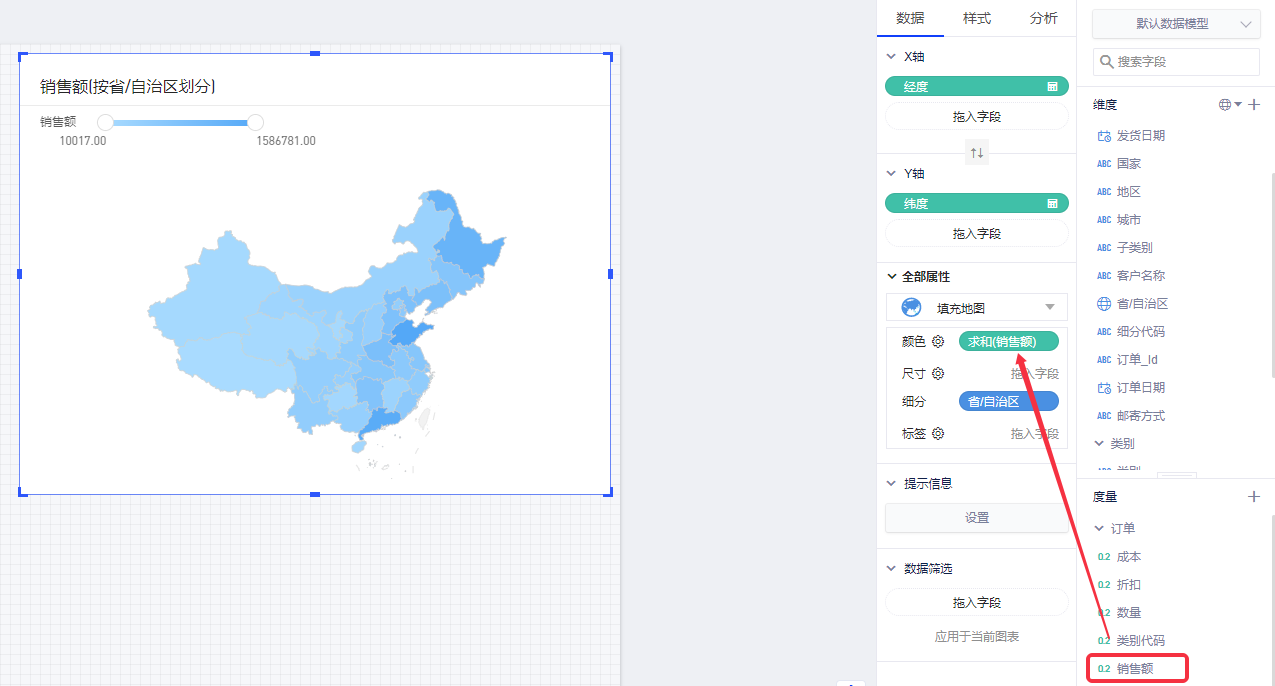Click the swap X/Y axes icon
Screen dimensions: 1275x686
point(977,153)
